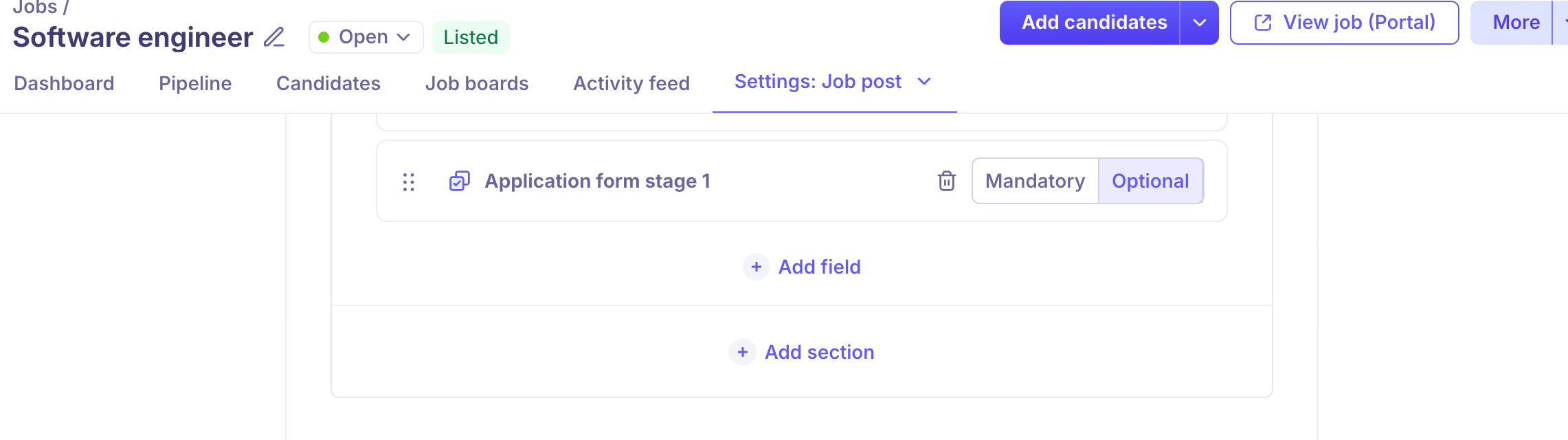Go to the Job boards tab
1568x440 pixels.
pos(477,83)
